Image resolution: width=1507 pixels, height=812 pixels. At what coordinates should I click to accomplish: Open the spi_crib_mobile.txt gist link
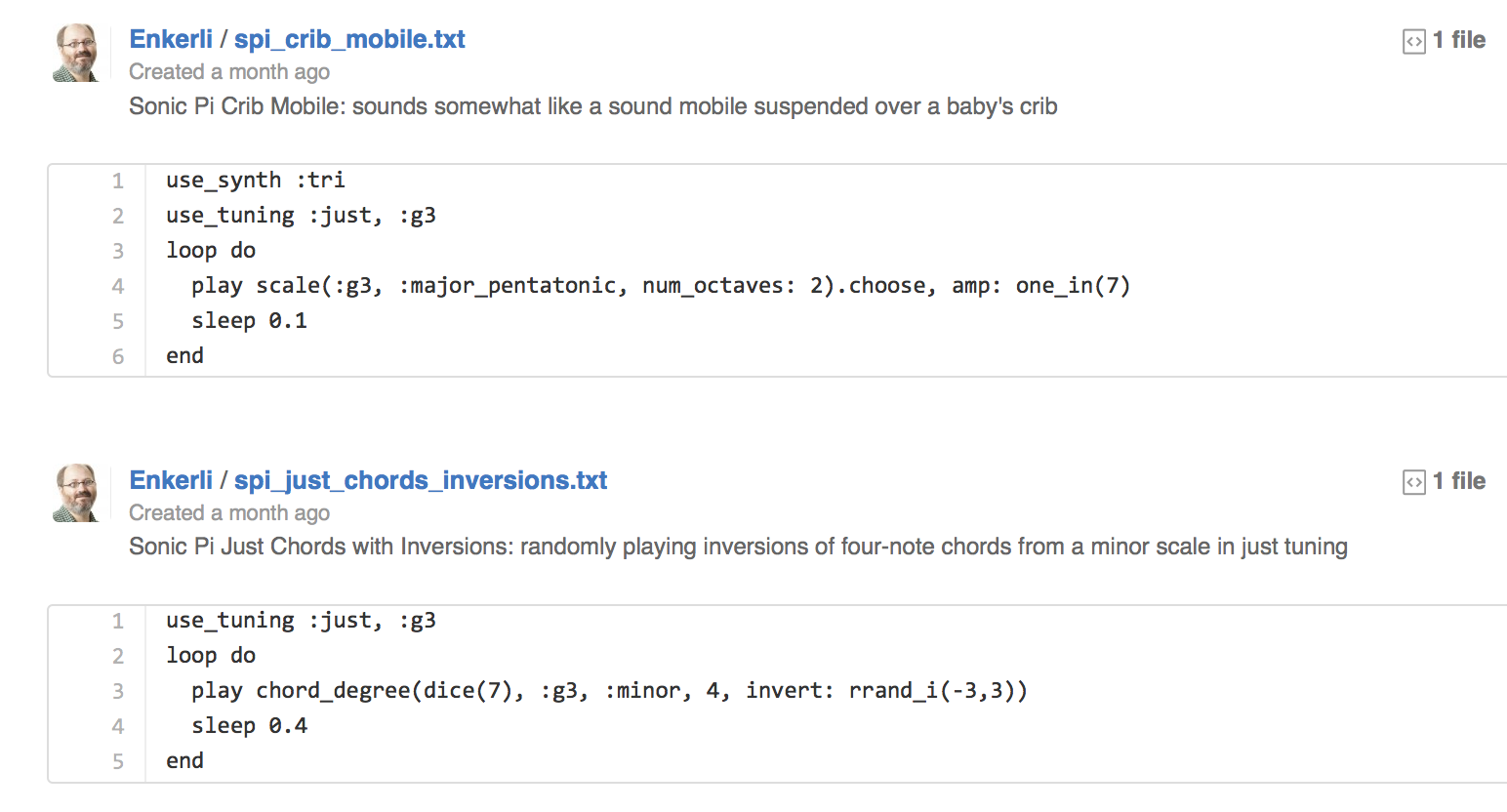(349, 39)
